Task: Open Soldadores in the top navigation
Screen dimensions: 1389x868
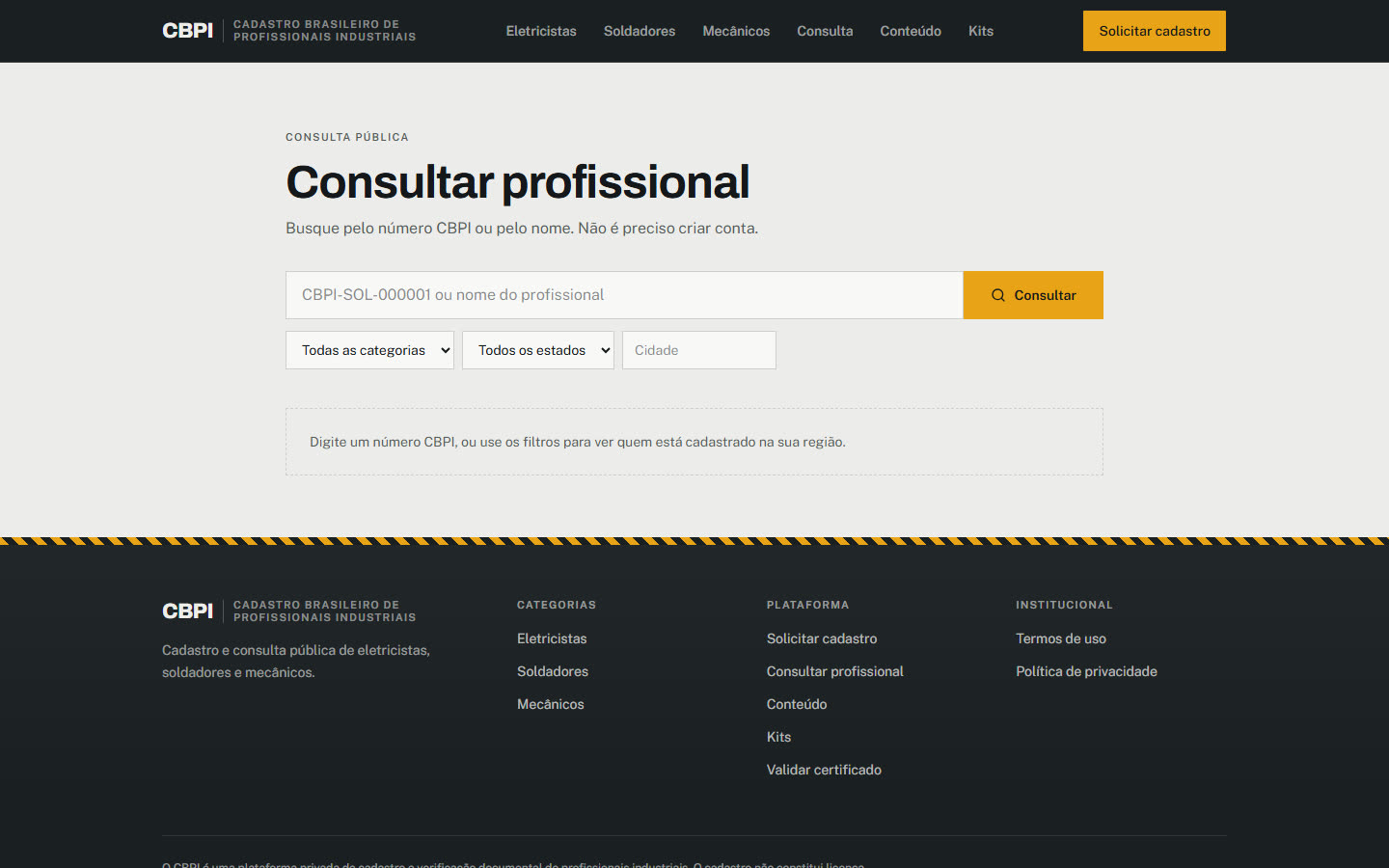Action: coord(640,31)
